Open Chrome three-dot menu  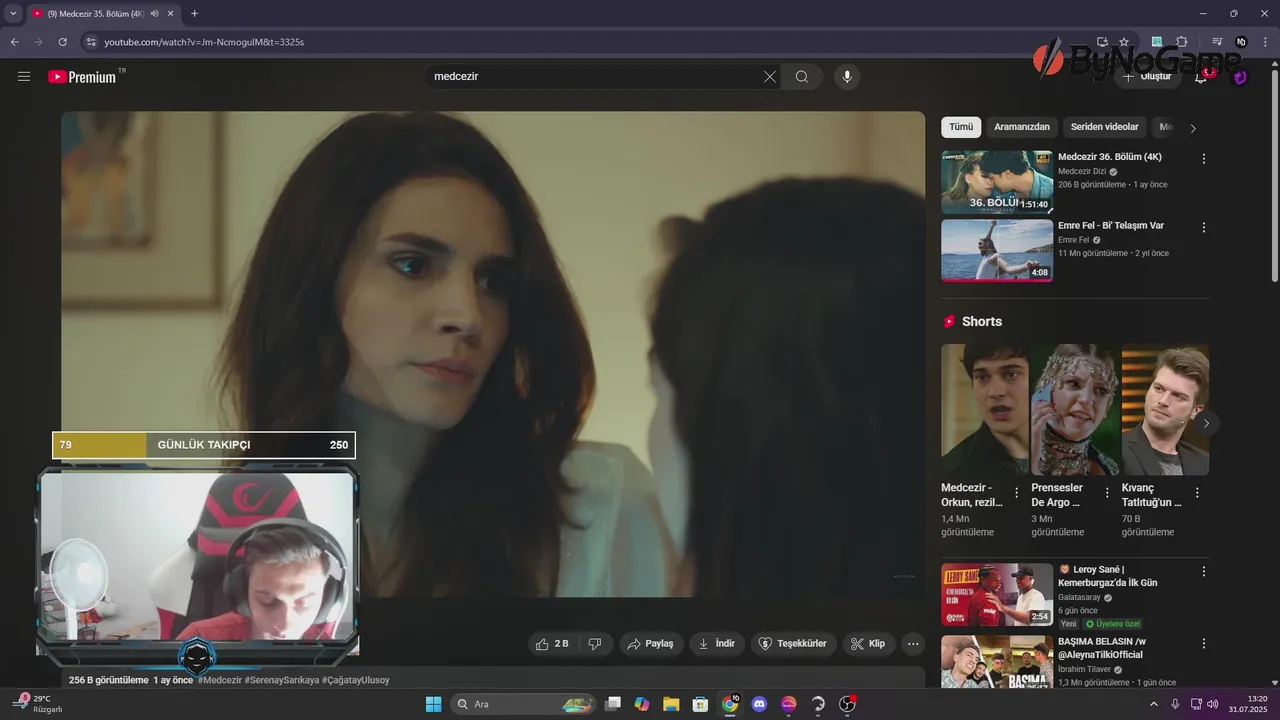pos(1265,42)
